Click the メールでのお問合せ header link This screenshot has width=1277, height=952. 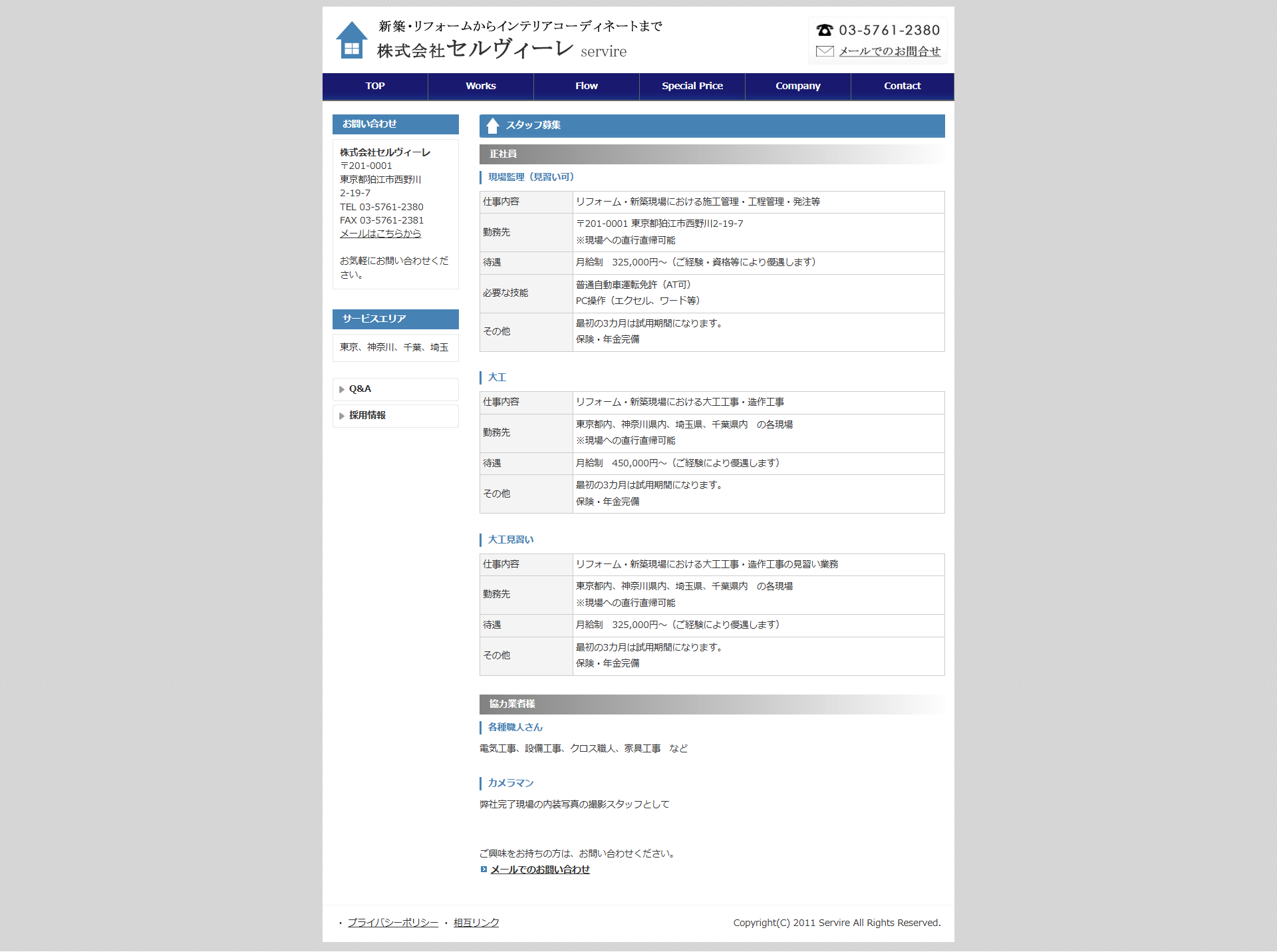click(889, 51)
